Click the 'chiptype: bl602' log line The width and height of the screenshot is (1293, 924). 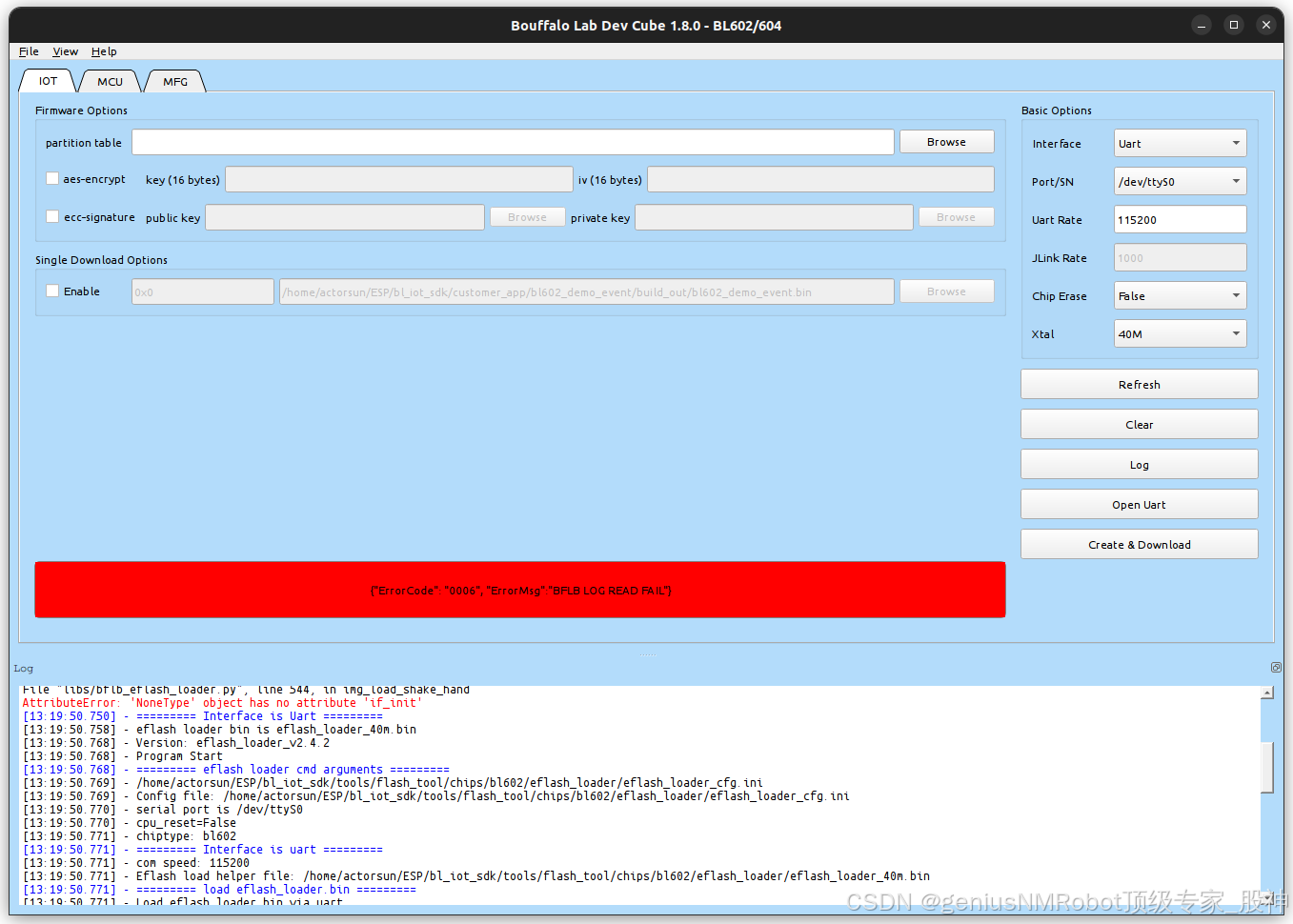click(x=129, y=836)
